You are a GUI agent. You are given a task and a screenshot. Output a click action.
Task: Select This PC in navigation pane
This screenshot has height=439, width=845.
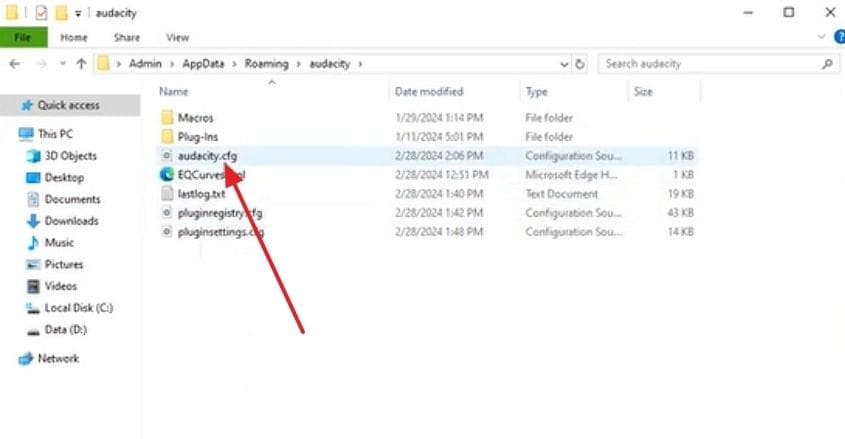pyautogui.click(x=56, y=134)
